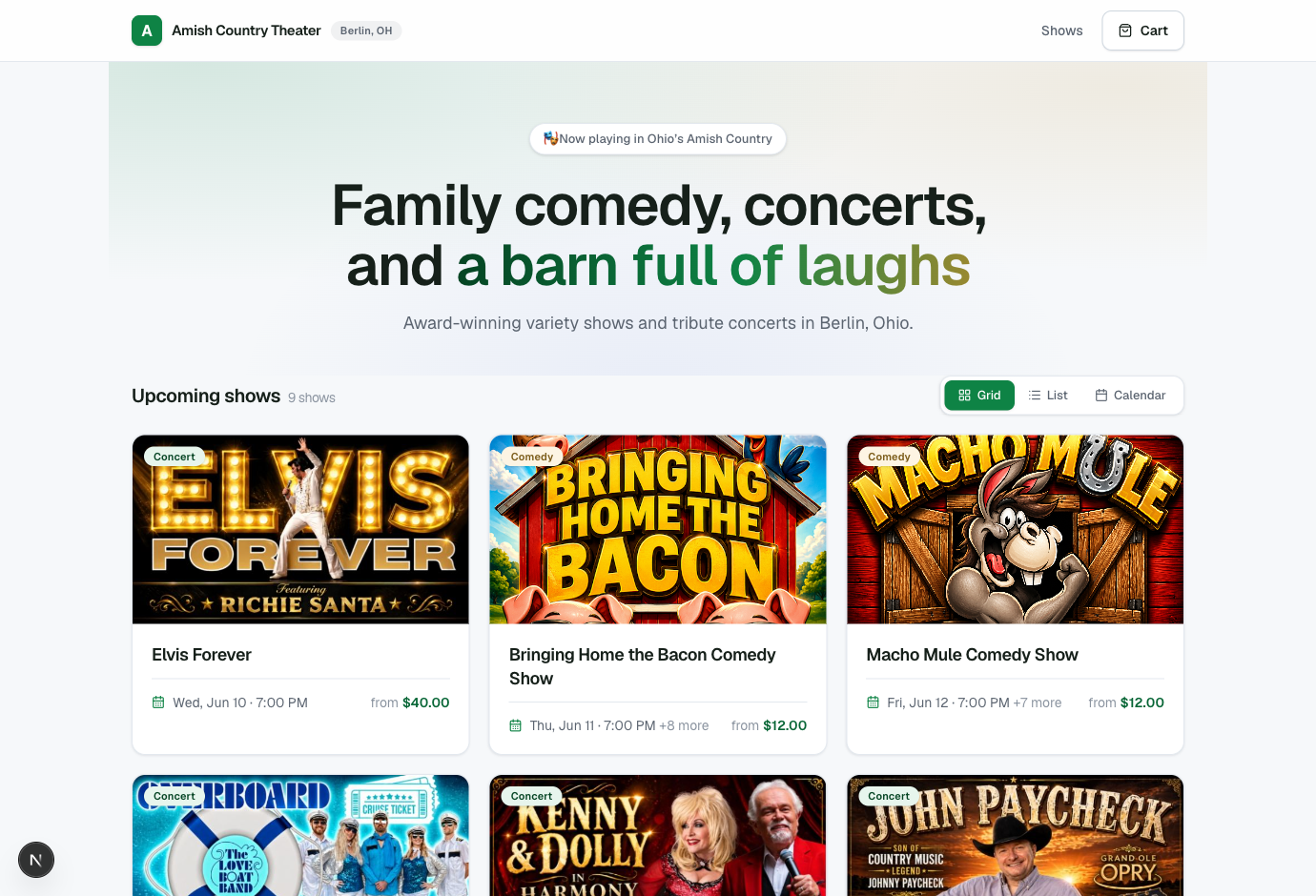Switch to Calendar view
The image size is (1316, 896).
click(1130, 396)
